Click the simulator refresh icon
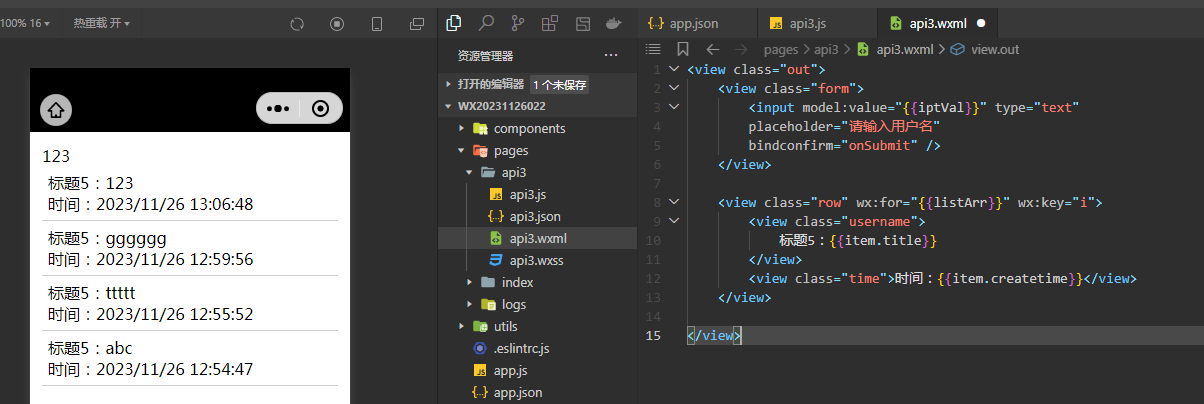Screen dimensions: 1204x404 pos(296,24)
